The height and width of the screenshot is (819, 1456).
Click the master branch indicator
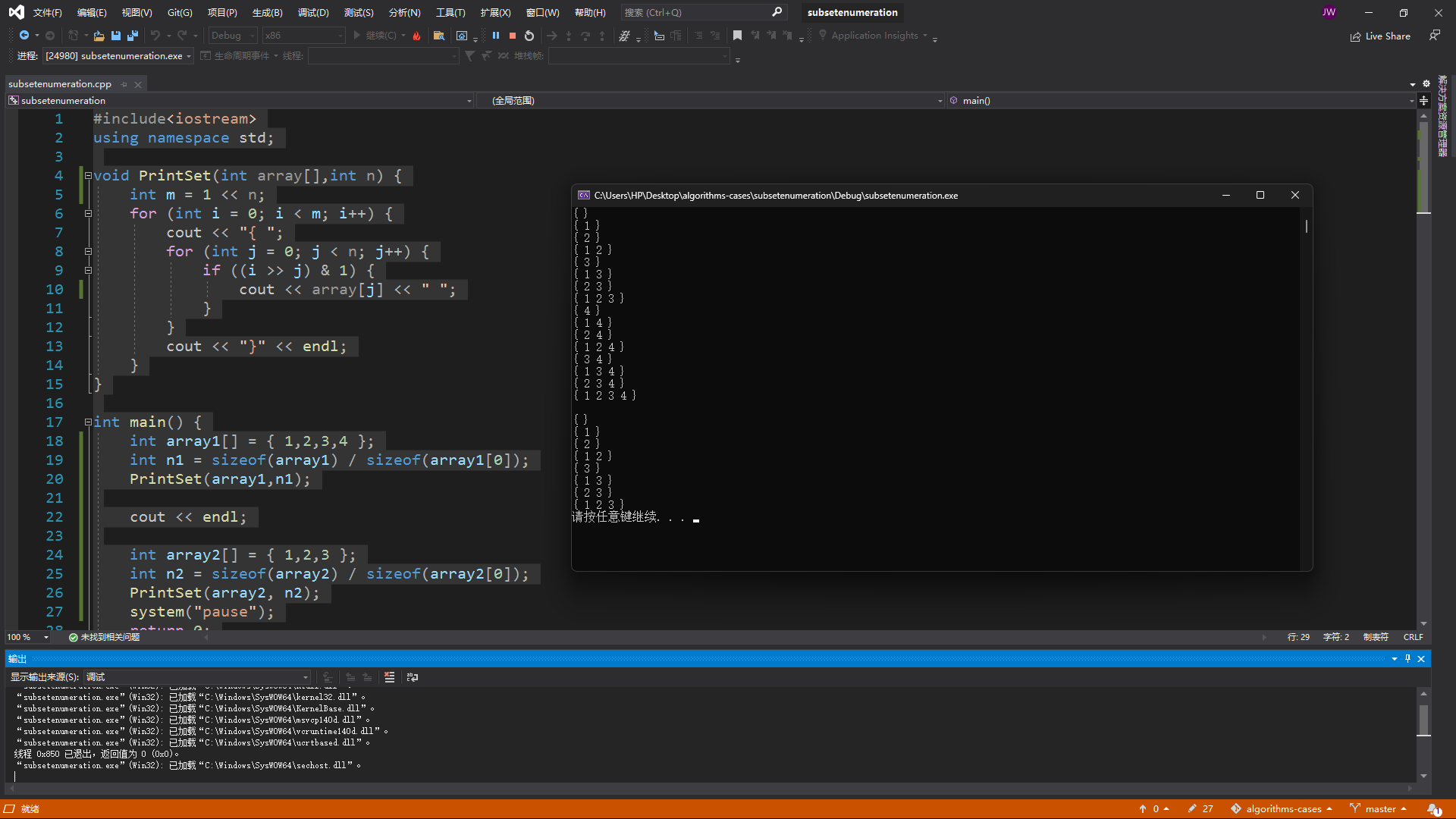(1378, 809)
